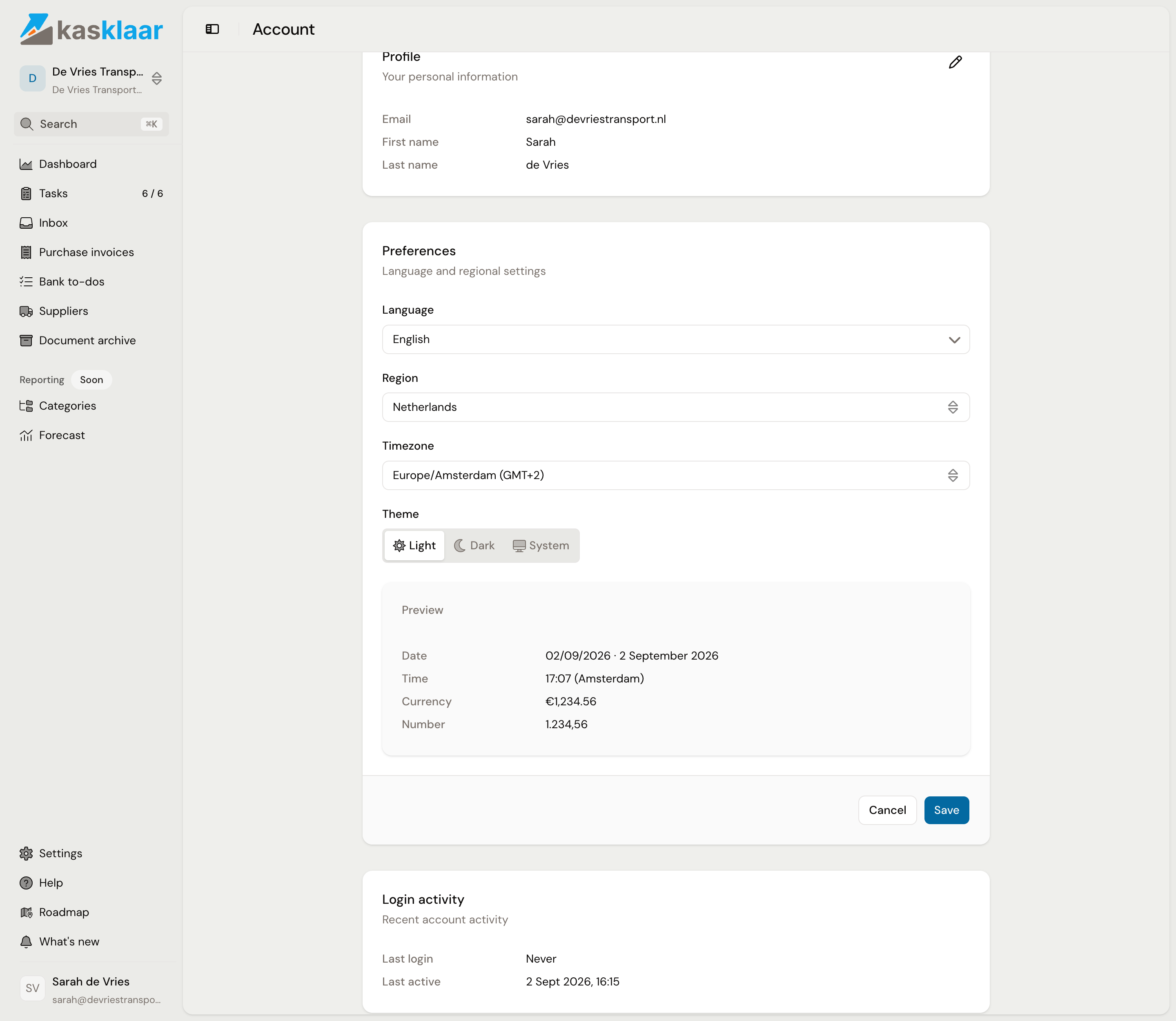Click the Help question mark icon
Image resolution: width=1176 pixels, height=1021 pixels.
point(26,883)
